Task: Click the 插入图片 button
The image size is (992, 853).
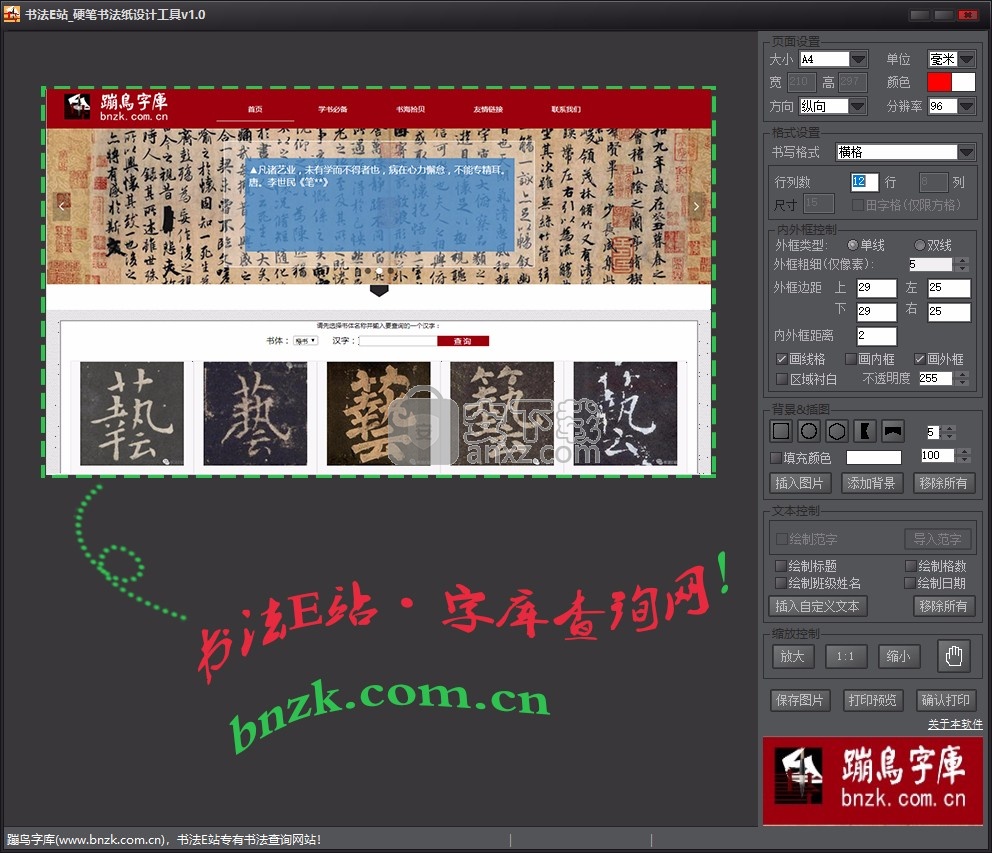Action: coord(800,483)
